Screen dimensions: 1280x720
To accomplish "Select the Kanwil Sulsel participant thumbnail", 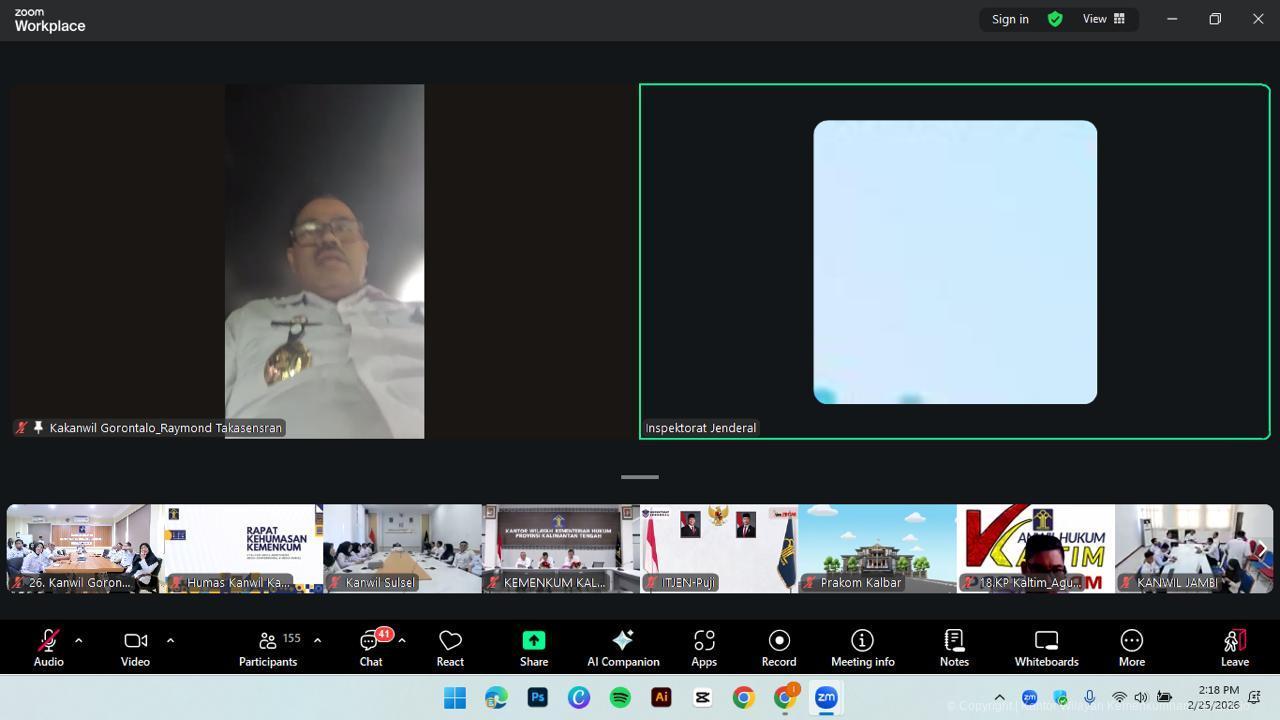I will click(x=402, y=548).
